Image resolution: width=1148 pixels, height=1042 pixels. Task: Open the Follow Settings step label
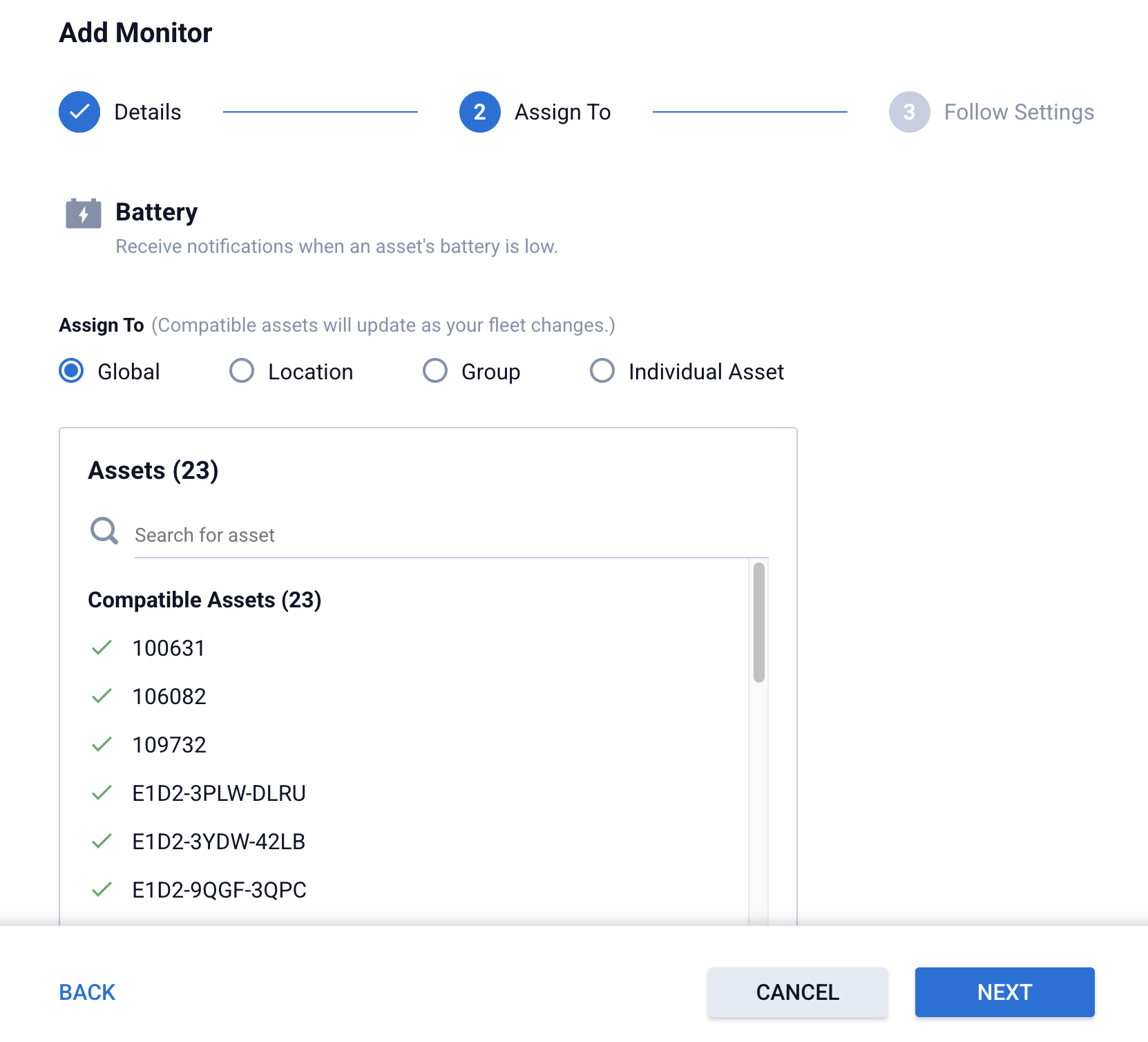click(1018, 112)
